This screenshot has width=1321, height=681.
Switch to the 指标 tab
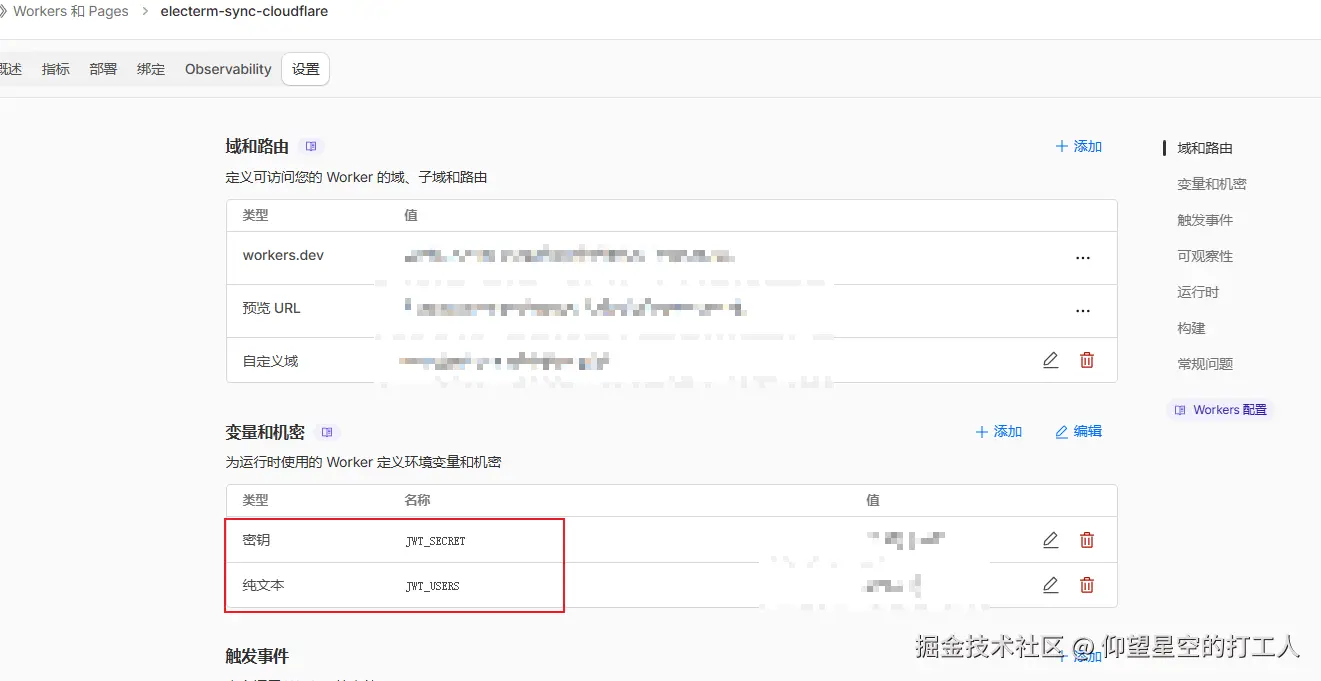click(56, 69)
